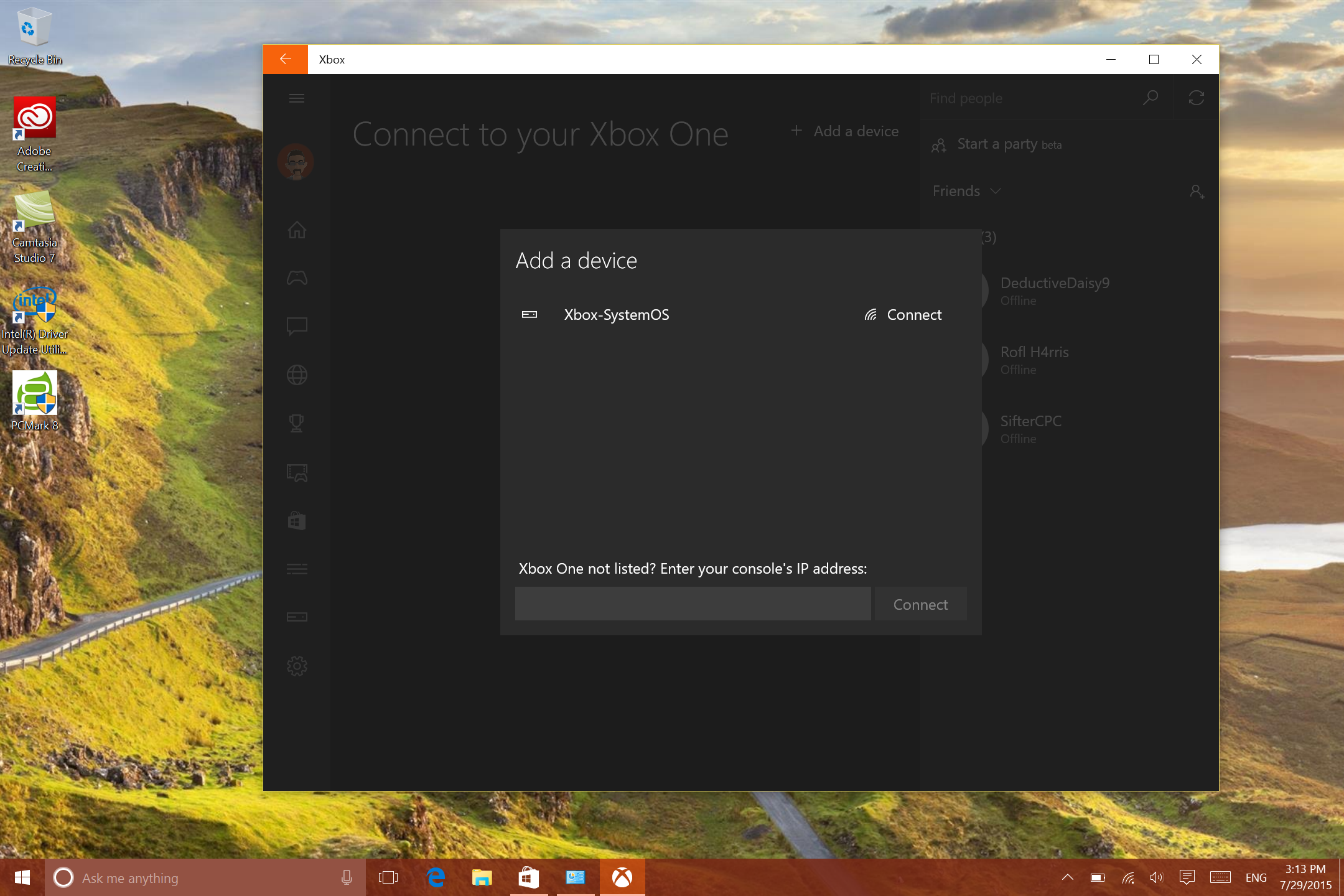Show hidden system tray icons
The image size is (1344, 896).
click(1067, 877)
